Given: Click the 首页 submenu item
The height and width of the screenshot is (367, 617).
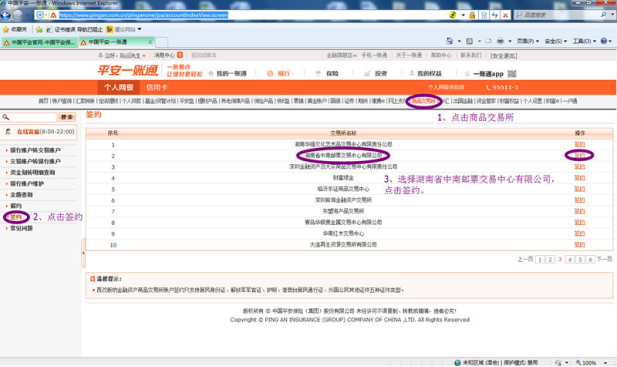Looking at the screenshot, I should (43, 101).
